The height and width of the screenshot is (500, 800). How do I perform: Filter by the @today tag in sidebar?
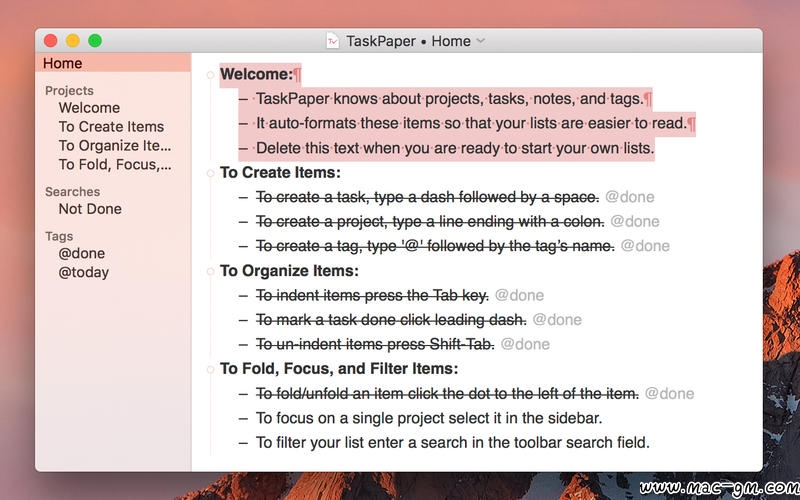(x=84, y=272)
